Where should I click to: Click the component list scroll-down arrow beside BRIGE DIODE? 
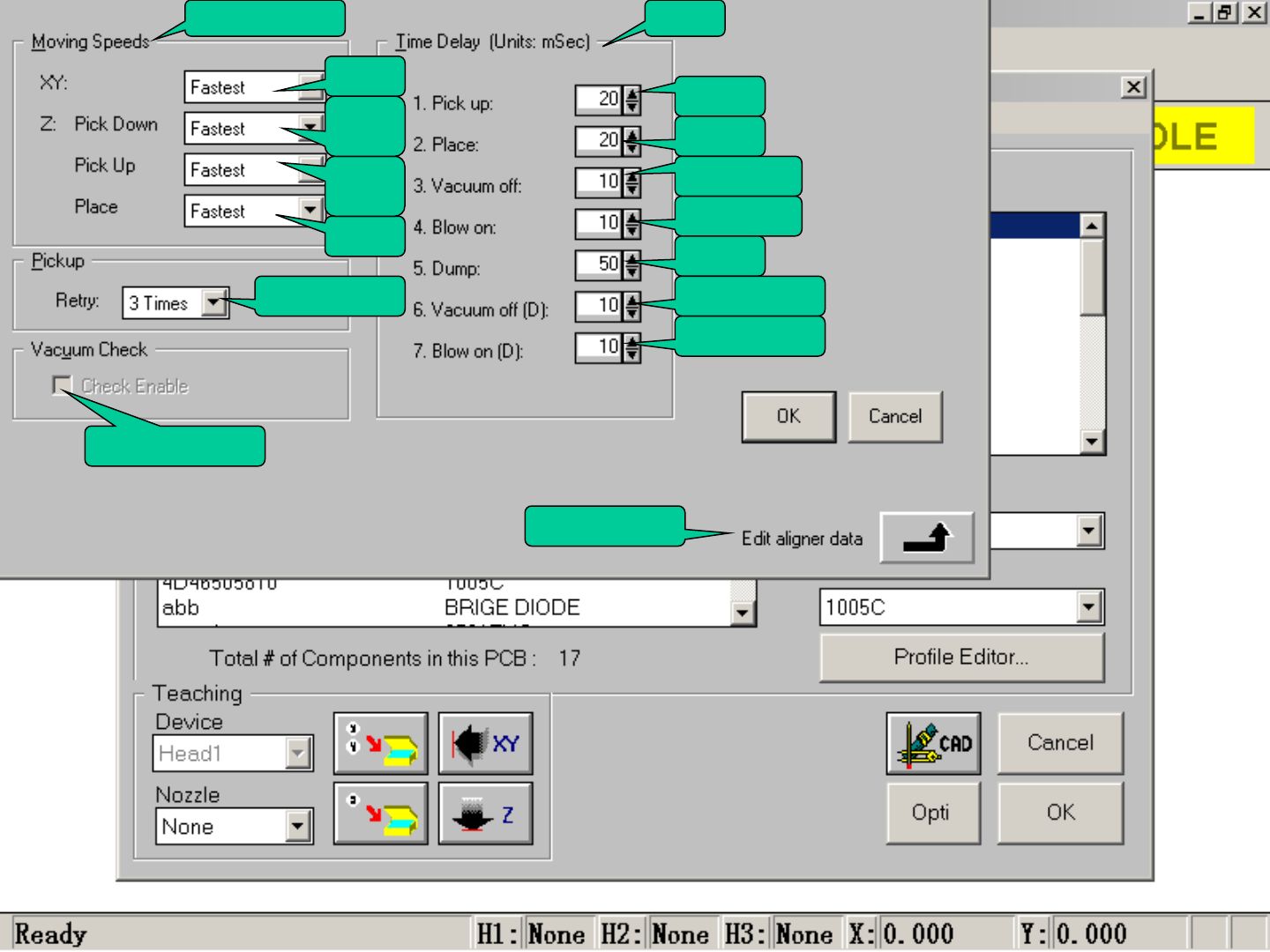[743, 612]
